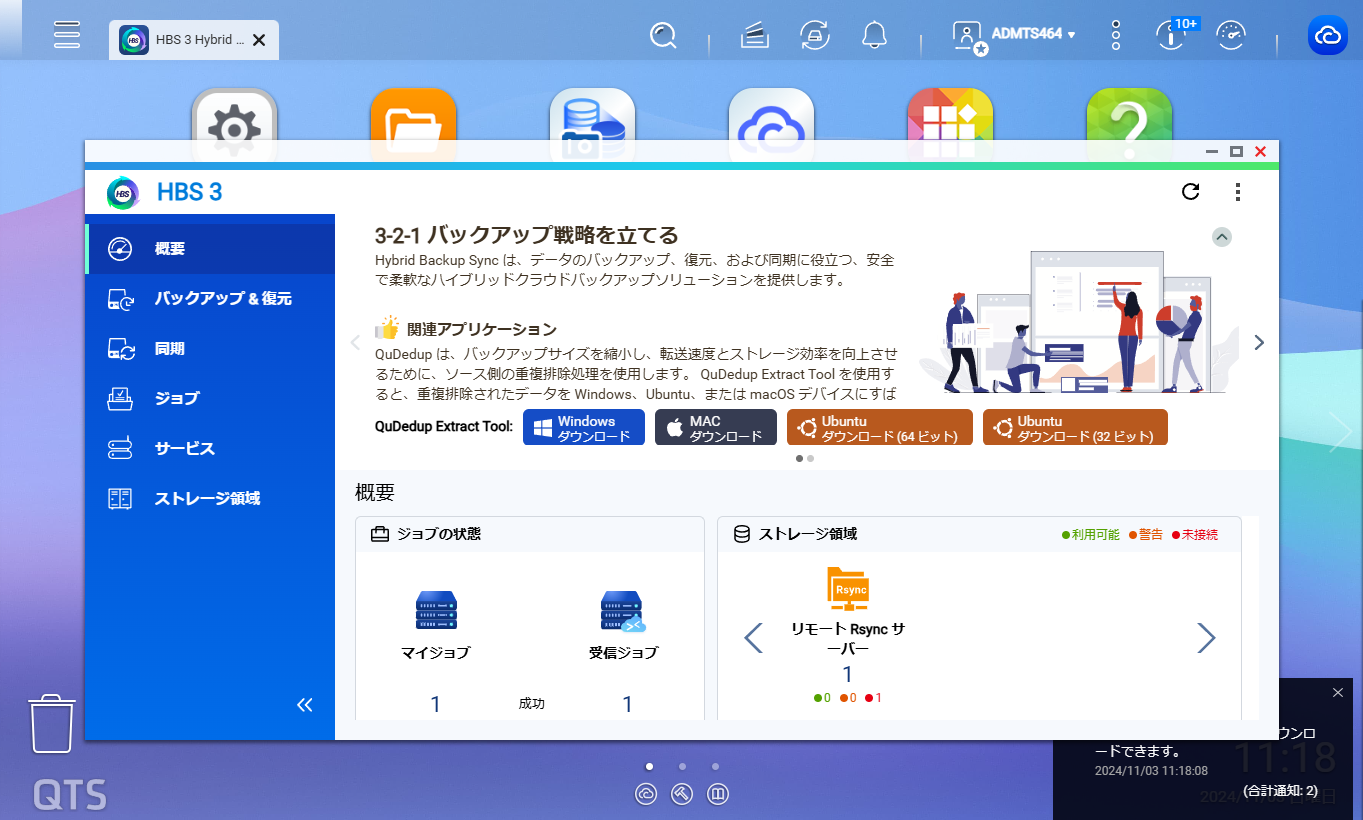Go to next desktop page arrow

(1340, 432)
